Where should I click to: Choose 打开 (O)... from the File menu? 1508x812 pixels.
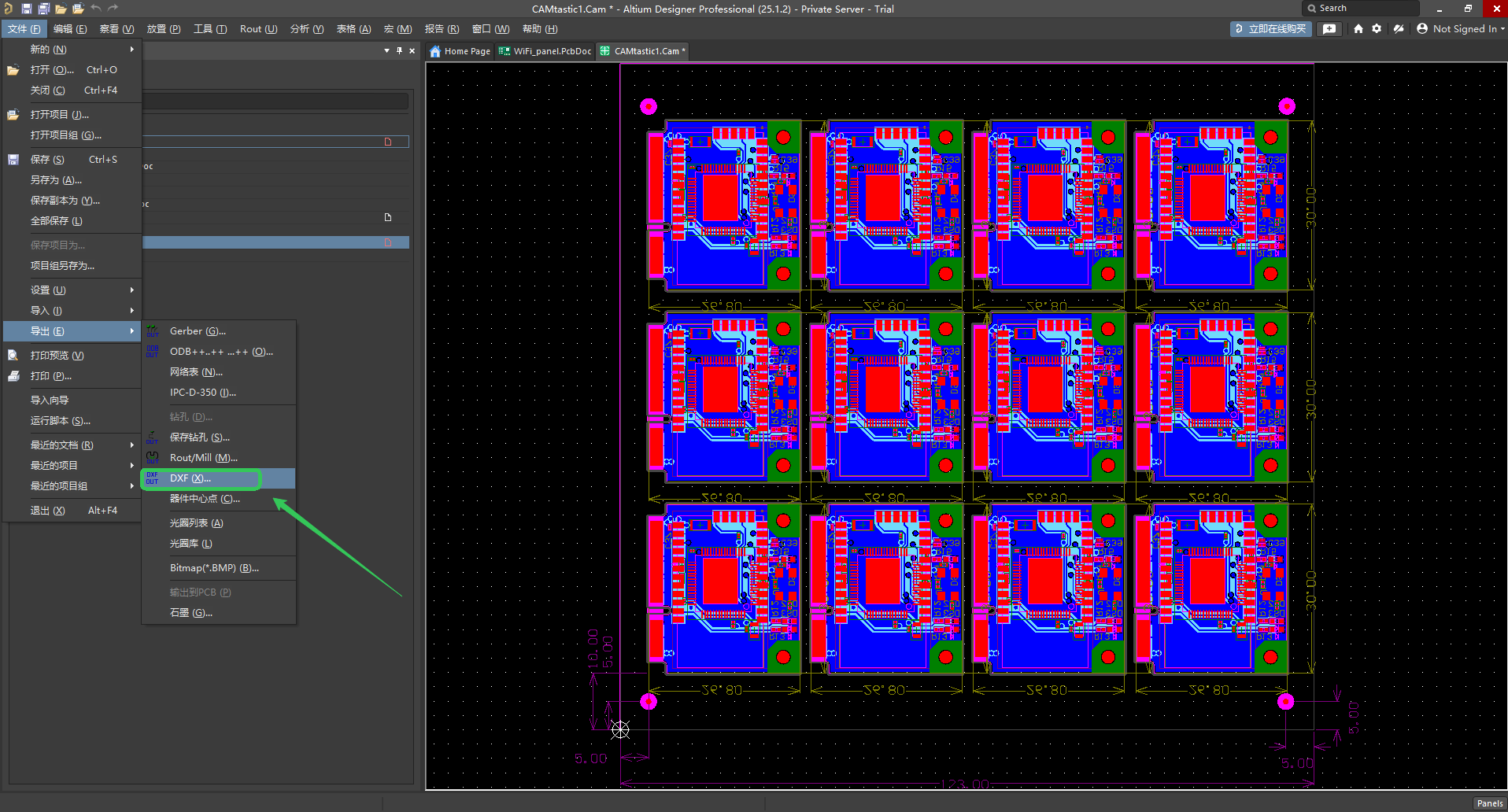72,70
